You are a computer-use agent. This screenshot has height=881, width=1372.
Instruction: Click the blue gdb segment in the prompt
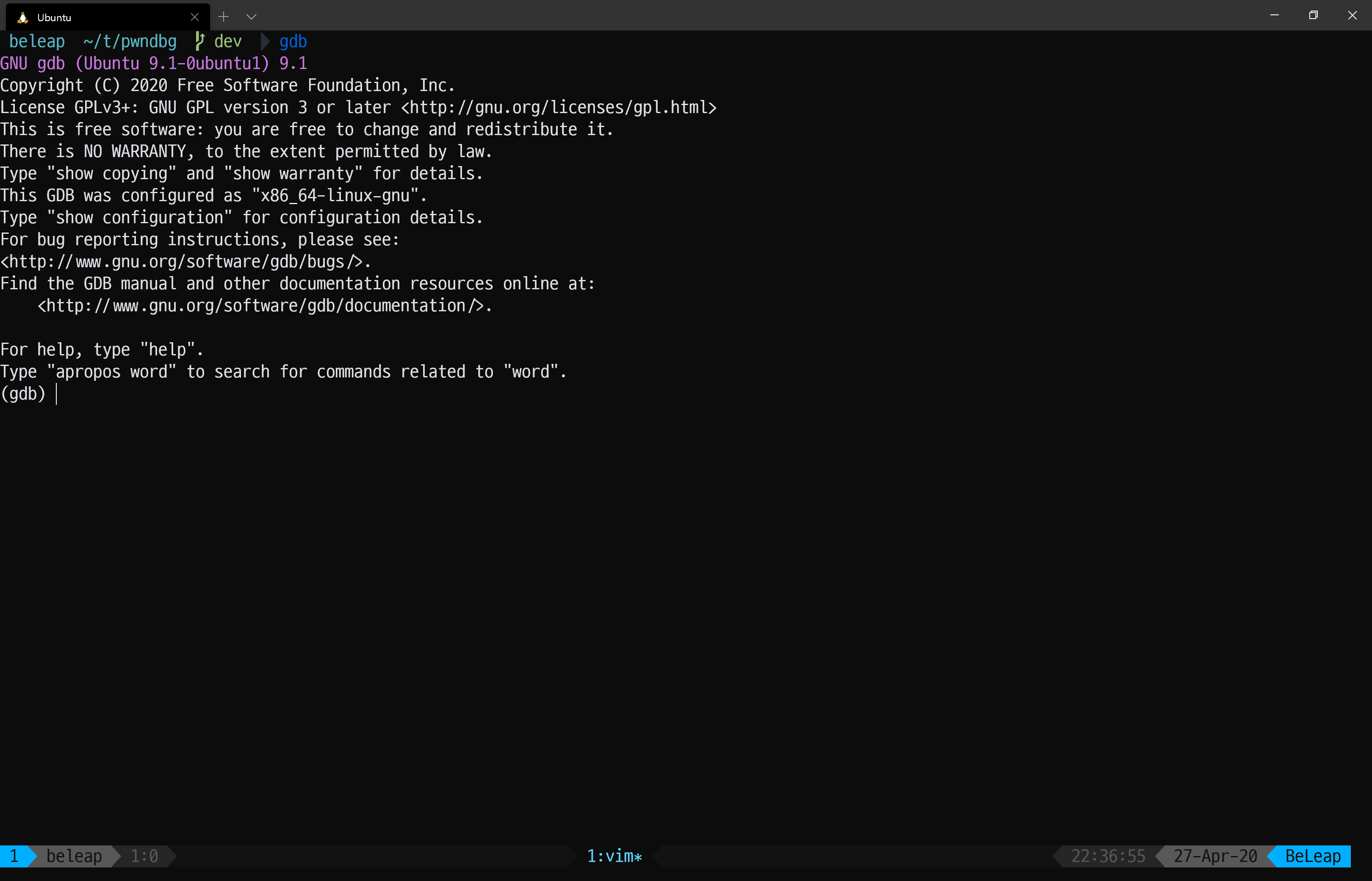[x=293, y=41]
